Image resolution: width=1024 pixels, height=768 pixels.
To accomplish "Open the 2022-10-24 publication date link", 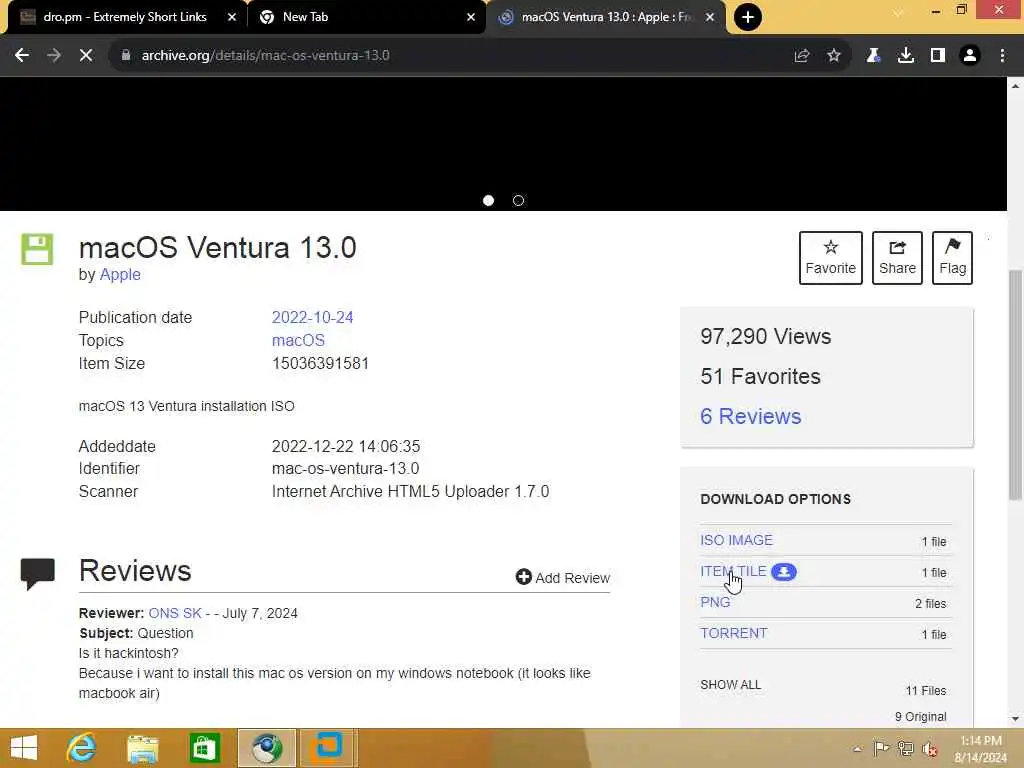I will (312, 317).
